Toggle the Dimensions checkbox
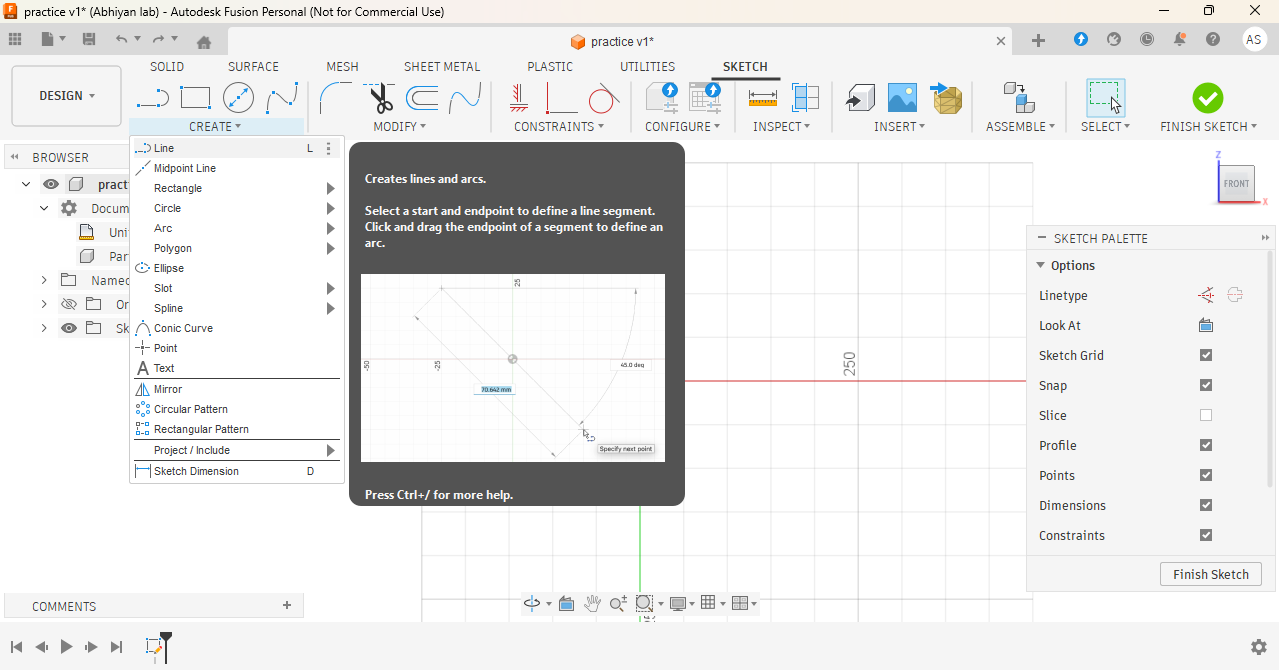Image resolution: width=1279 pixels, height=670 pixels. click(x=1206, y=505)
